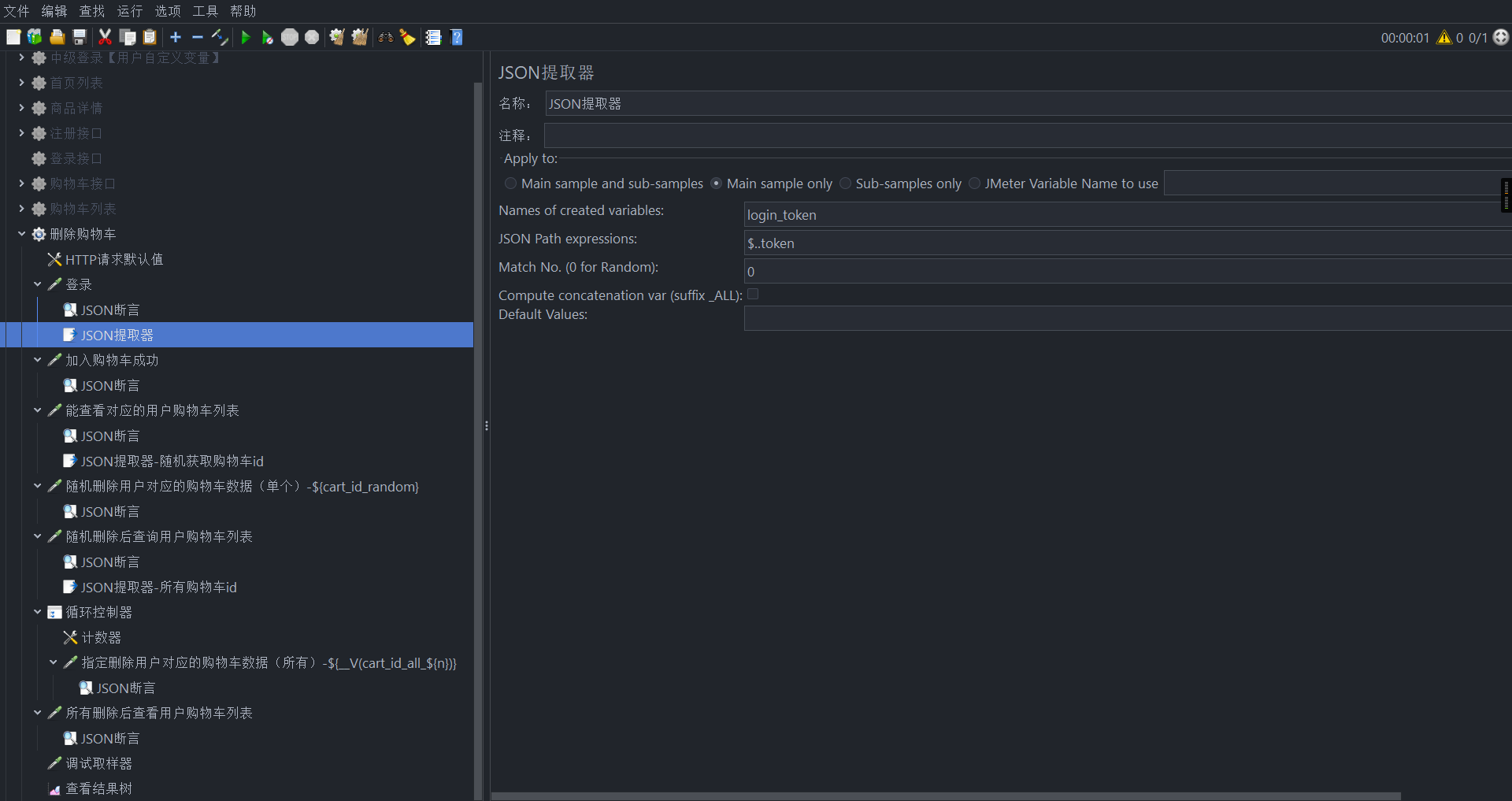Open the 帮助 menu

[243, 11]
